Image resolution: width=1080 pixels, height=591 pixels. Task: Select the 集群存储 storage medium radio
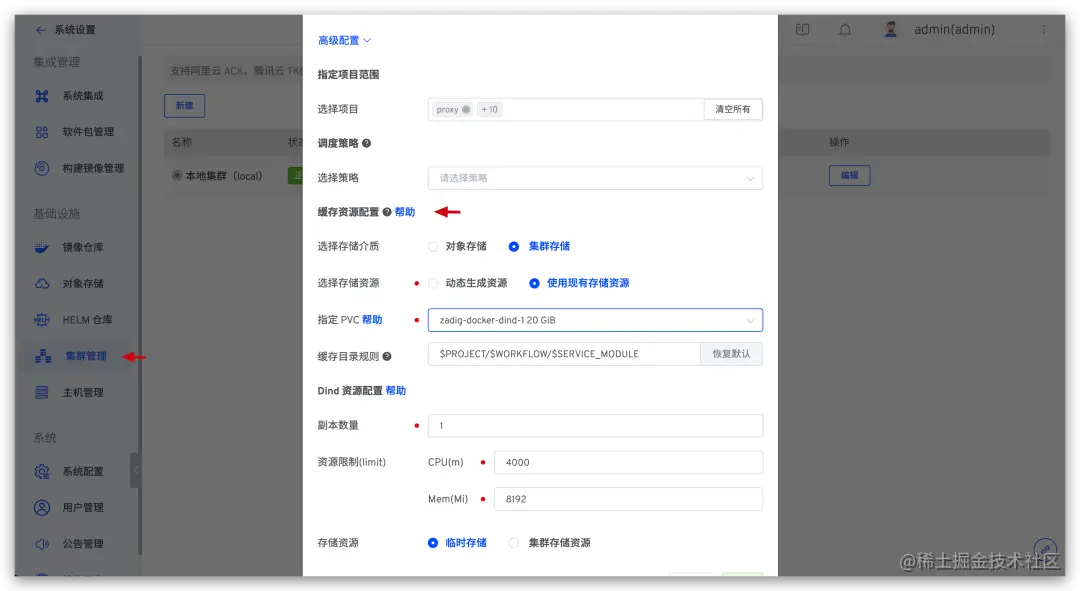point(512,246)
